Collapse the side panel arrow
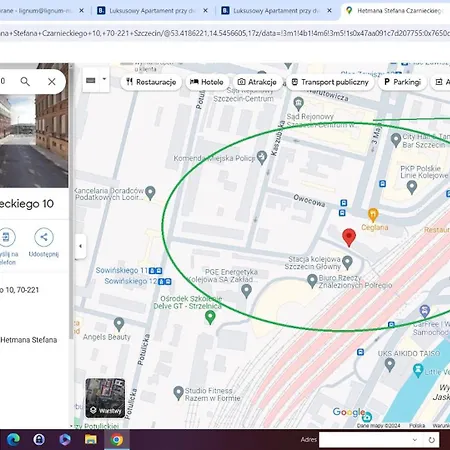 coord(80,246)
